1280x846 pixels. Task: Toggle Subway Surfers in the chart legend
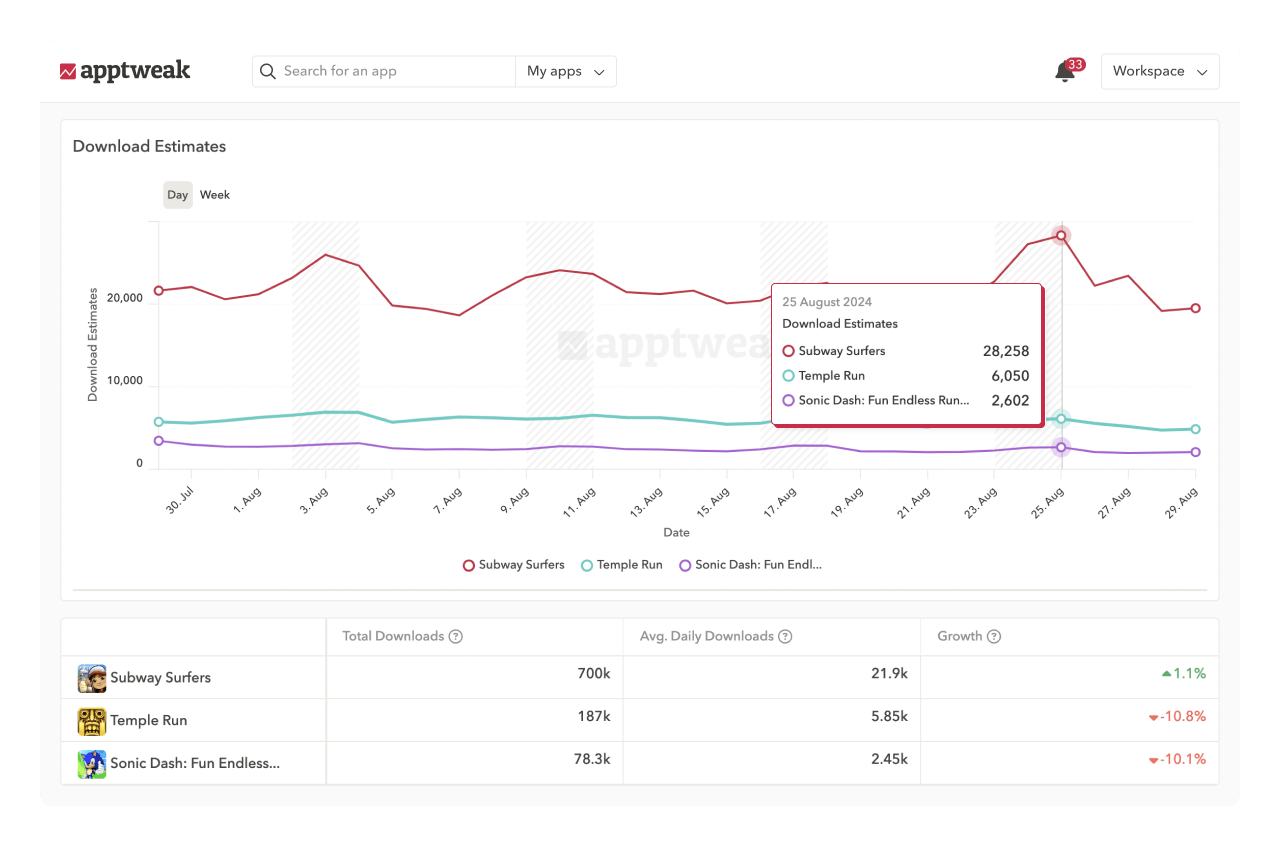click(x=513, y=564)
